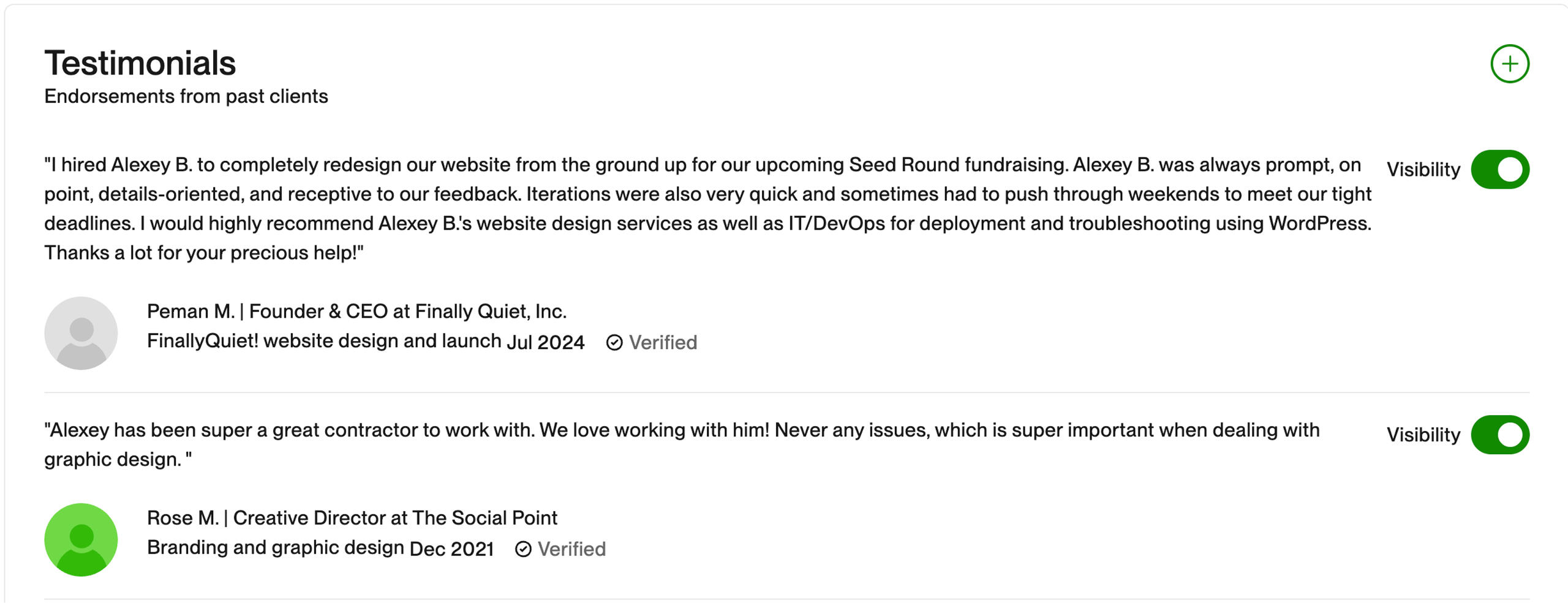Click the Testimonials heading

pos(140,63)
